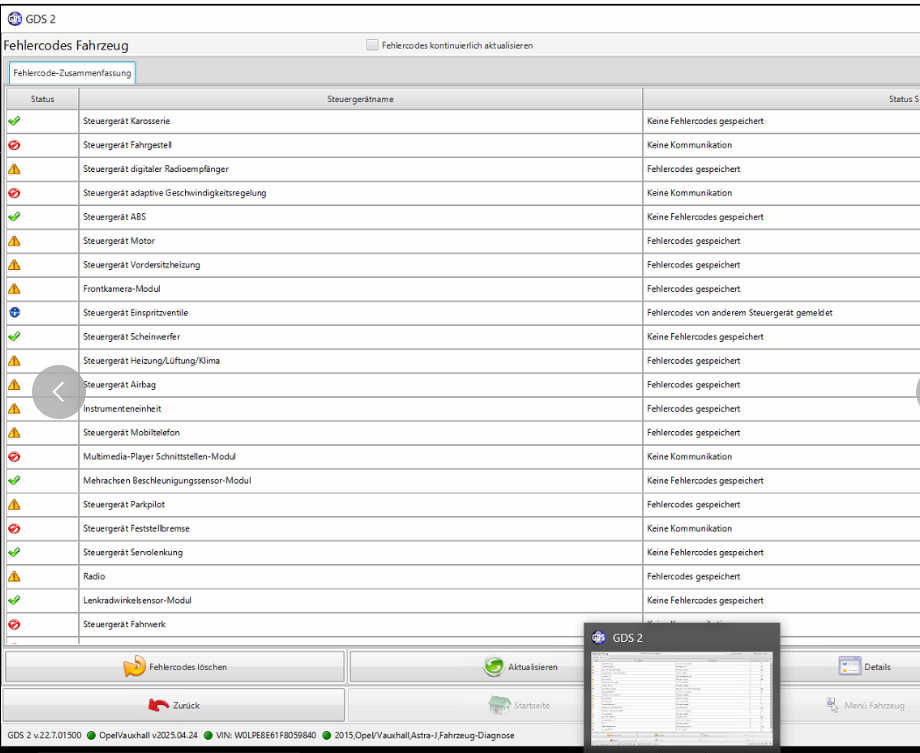The width and height of the screenshot is (920, 753).
Task: Click the blue status icon for Steuergerät Einspritzventile
Action: click(x=14, y=313)
